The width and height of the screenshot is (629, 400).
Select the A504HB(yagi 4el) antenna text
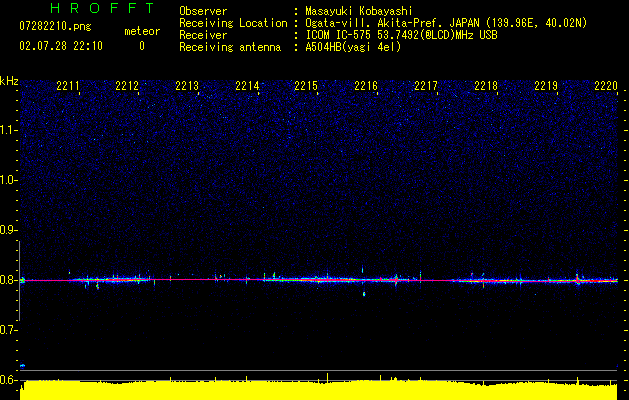click(353, 47)
